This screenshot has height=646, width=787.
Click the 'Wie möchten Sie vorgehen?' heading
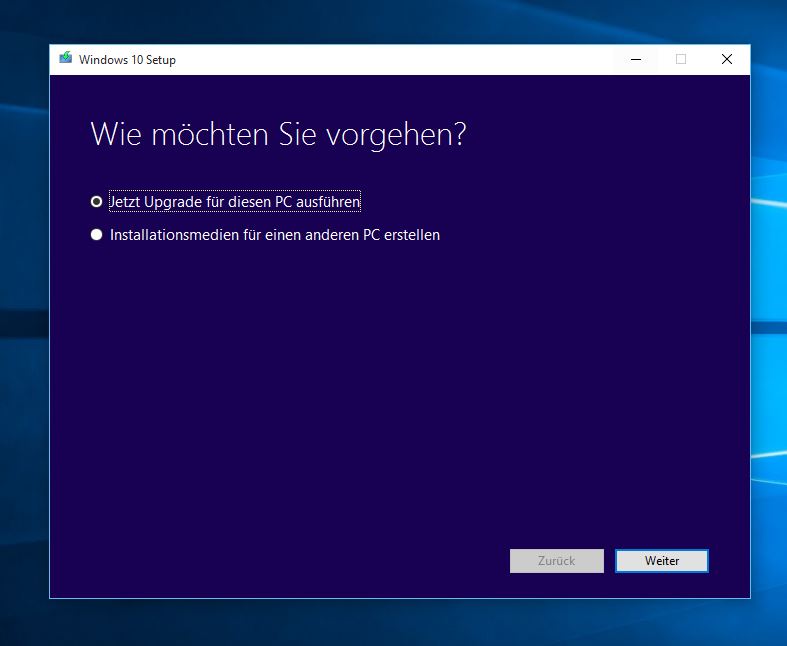tap(279, 135)
